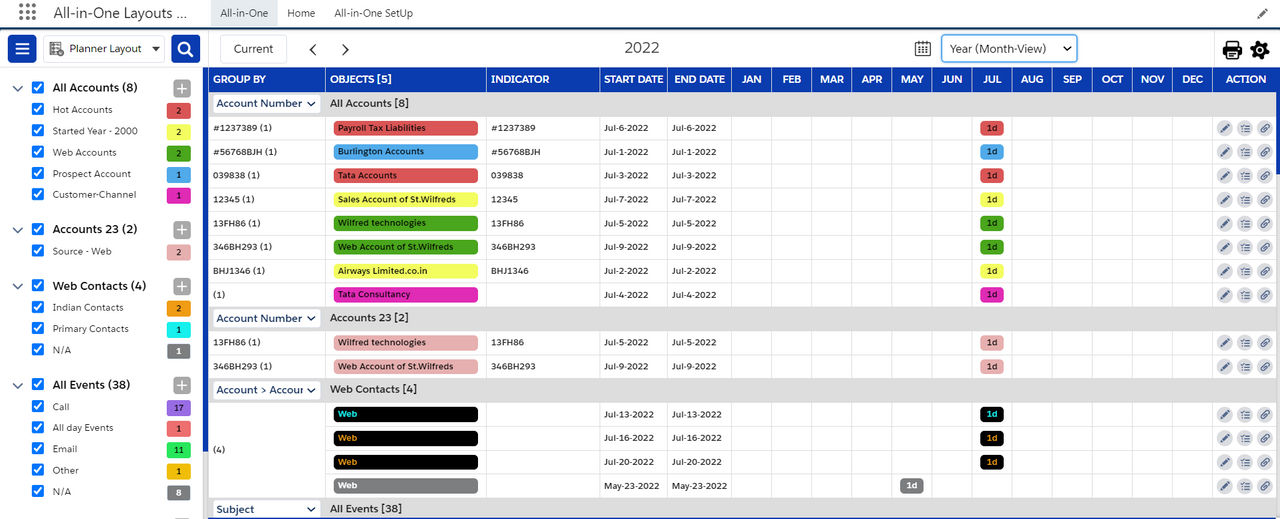Click link icon for Burlington Accounts row
1280x519 pixels.
[1265, 152]
